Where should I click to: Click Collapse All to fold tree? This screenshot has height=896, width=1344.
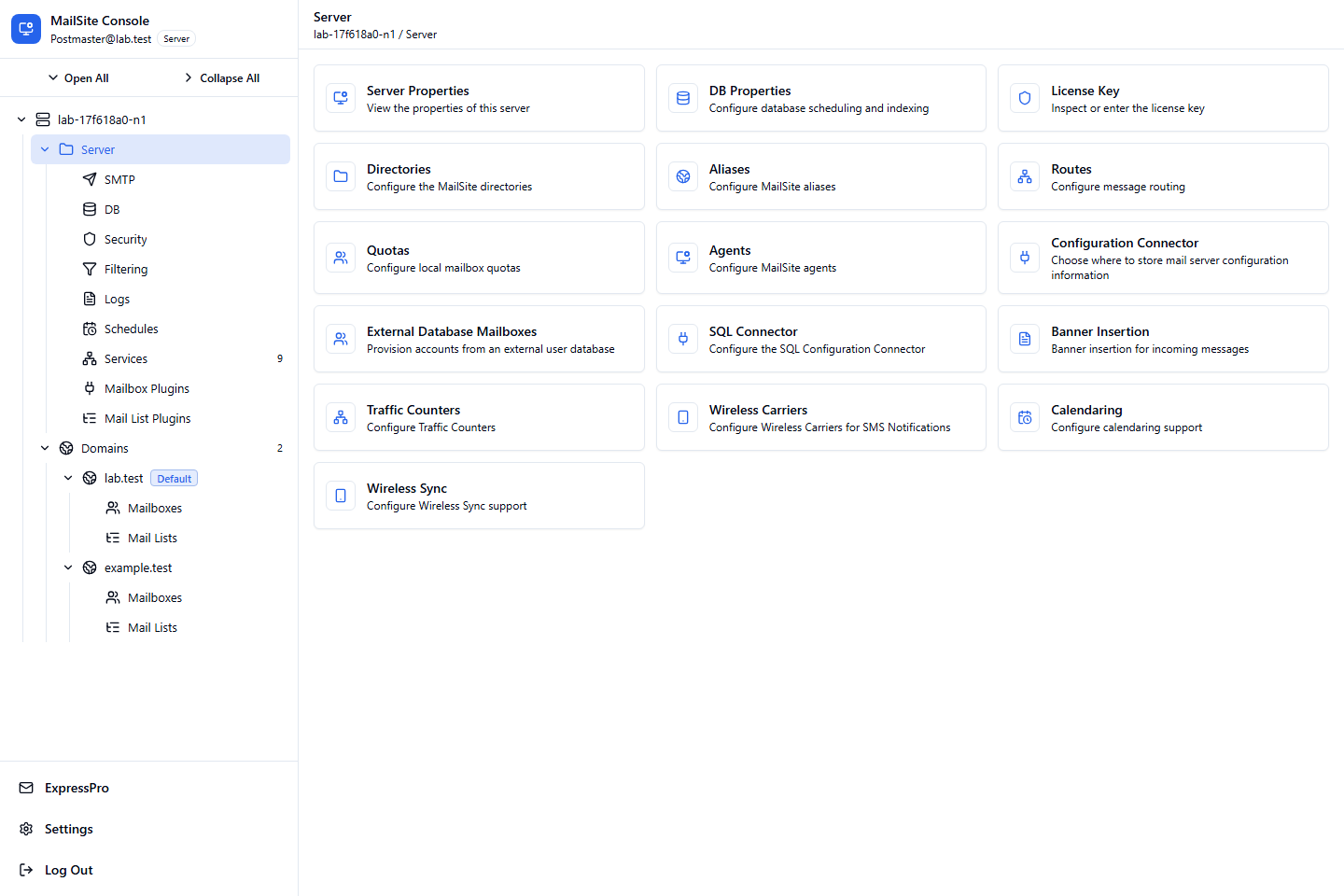222,78
